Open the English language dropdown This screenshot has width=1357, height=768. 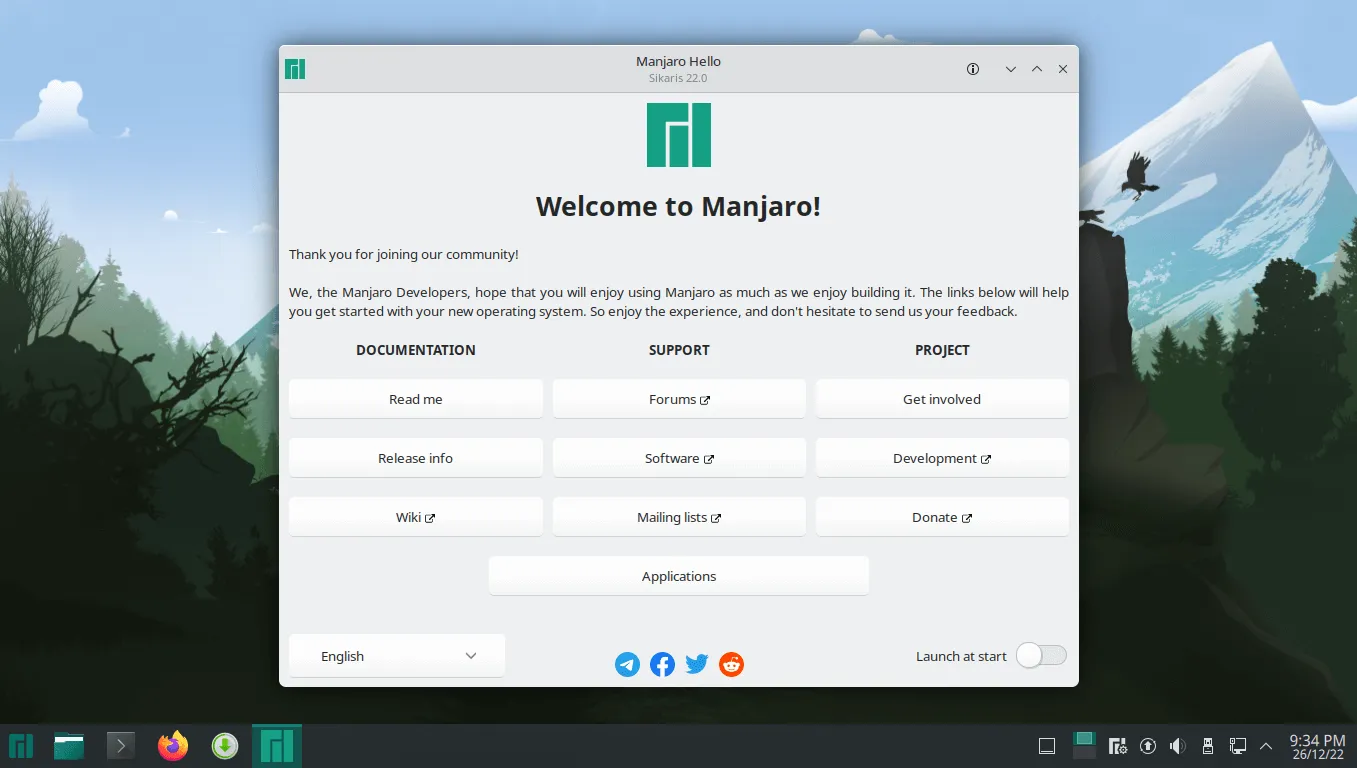point(397,656)
